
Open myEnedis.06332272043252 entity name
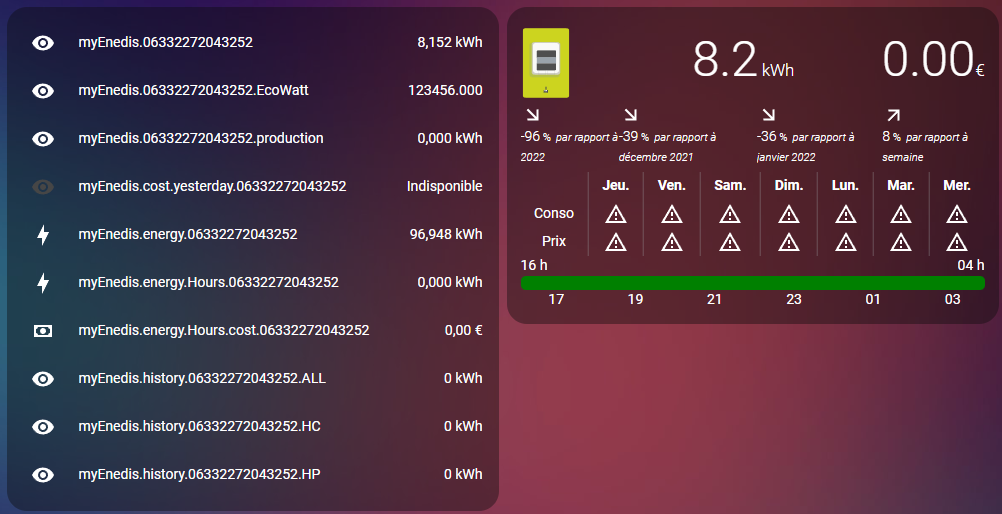pos(166,42)
